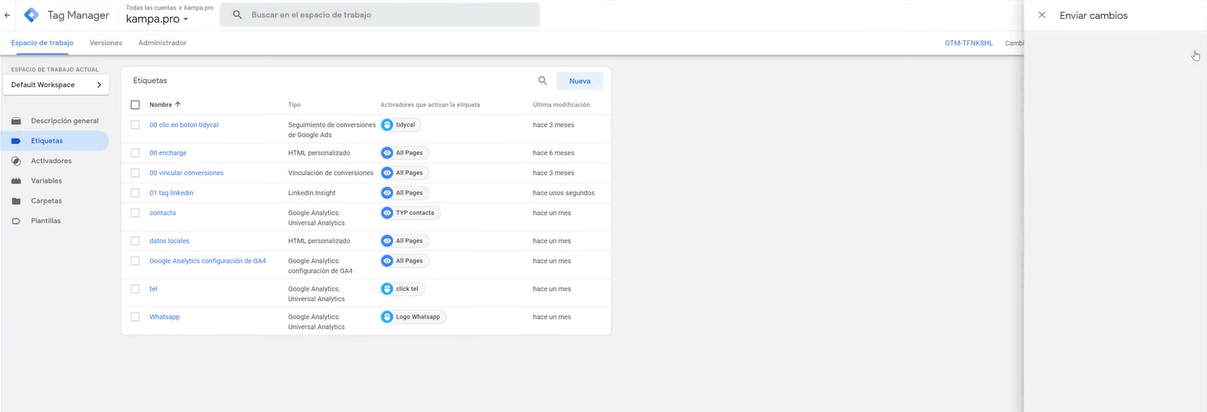Check the box for datos locales
Viewport: 1207px width, 412px height.
tap(135, 241)
